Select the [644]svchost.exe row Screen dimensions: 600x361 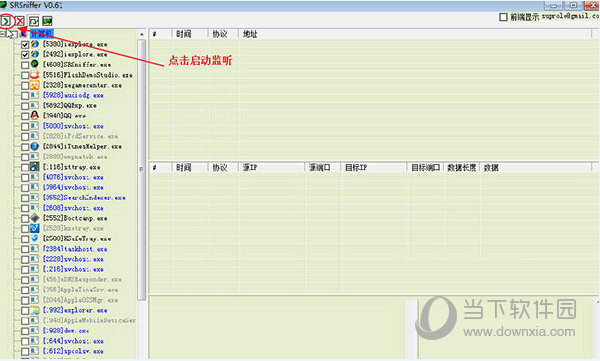tap(73, 341)
